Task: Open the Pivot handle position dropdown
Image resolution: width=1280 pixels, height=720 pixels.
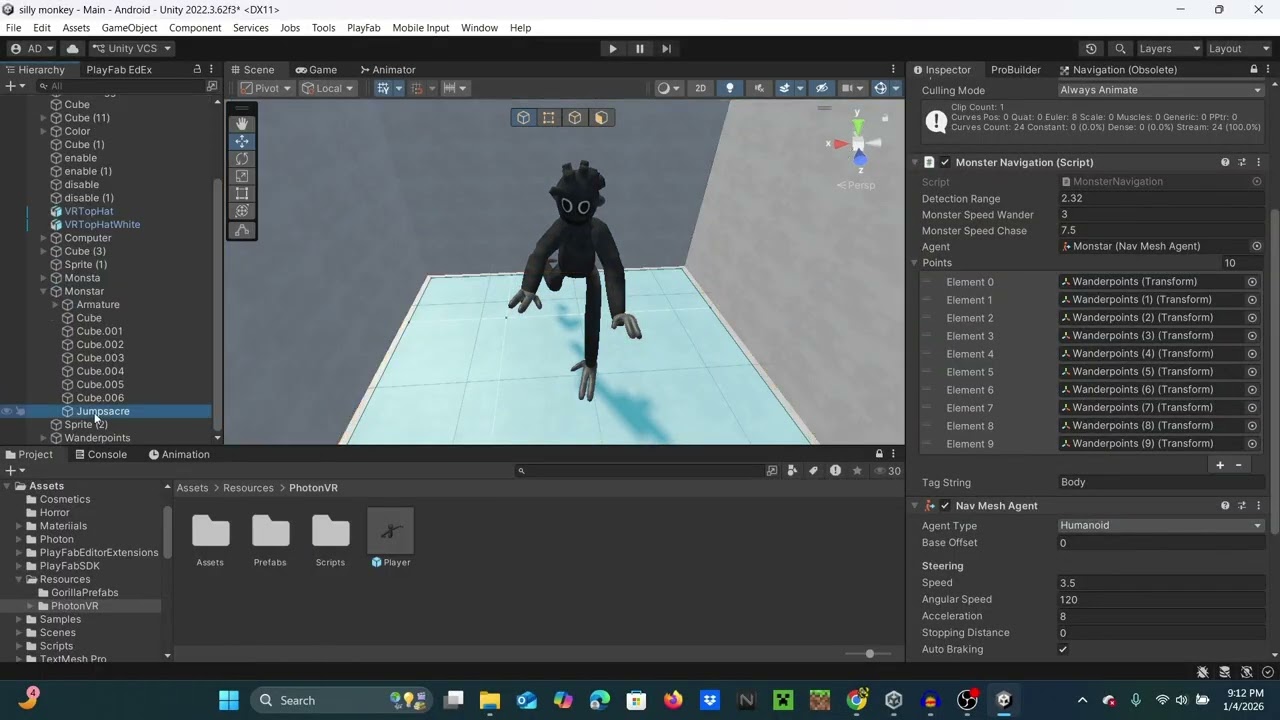Action: point(266,88)
